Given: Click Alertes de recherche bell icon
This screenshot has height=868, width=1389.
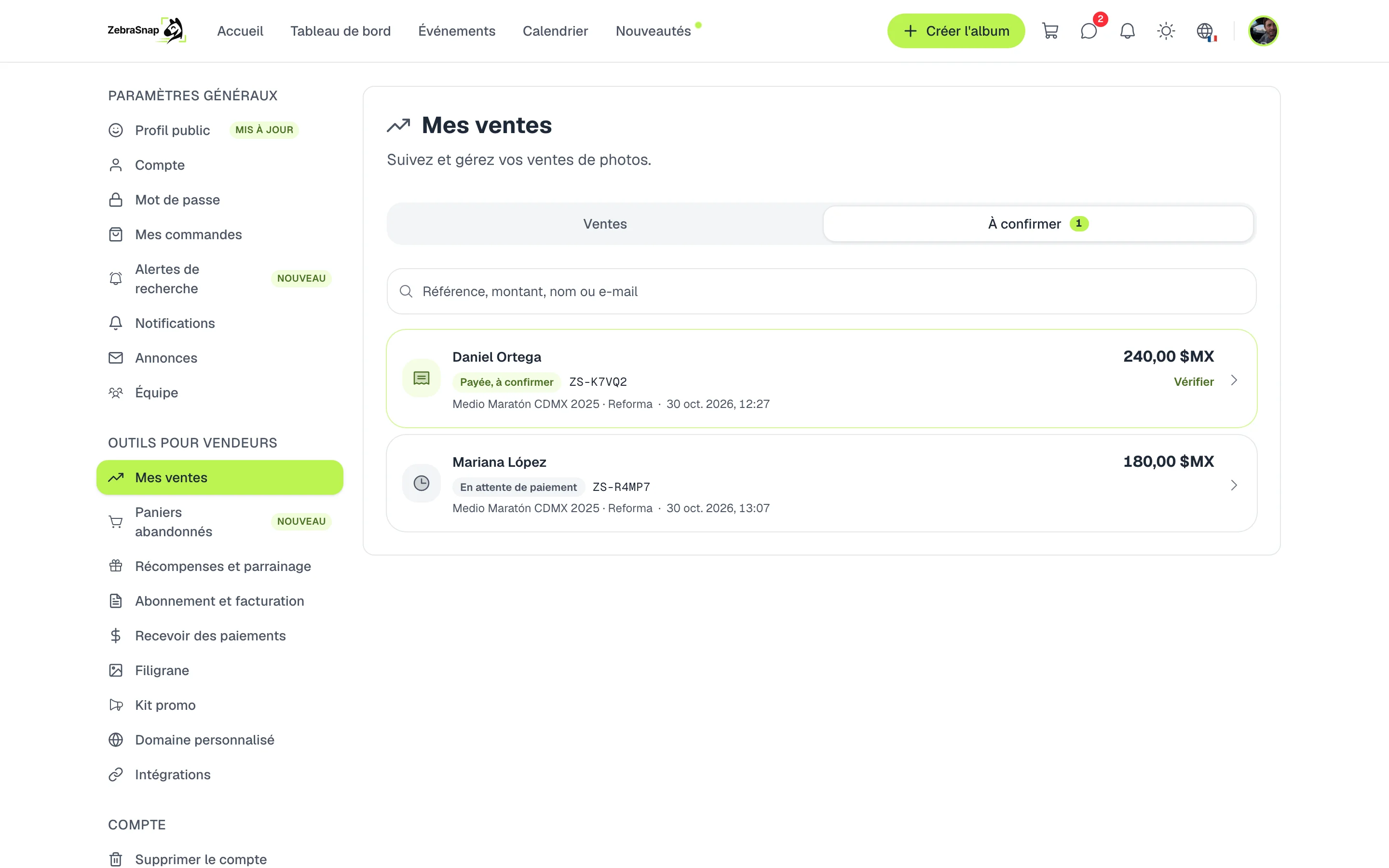Looking at the screenshot, I should [x=115, y=279].
